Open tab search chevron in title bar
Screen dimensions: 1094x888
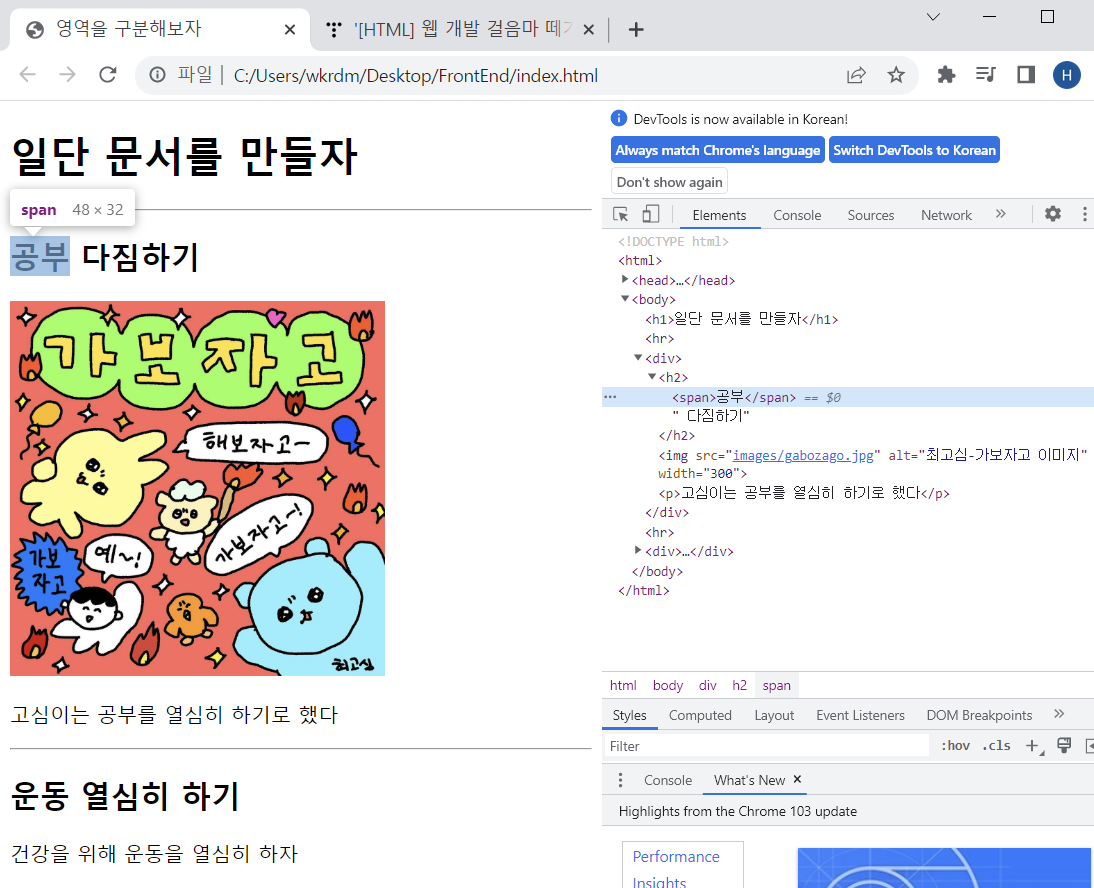(x=933, y=17)
